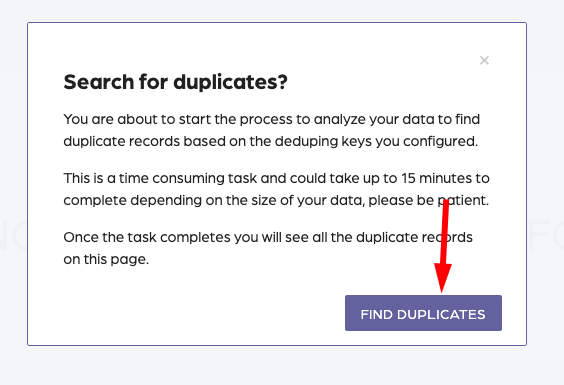Click the FIND DUPLICATES button
564x385 pixels.
[423, 313]
